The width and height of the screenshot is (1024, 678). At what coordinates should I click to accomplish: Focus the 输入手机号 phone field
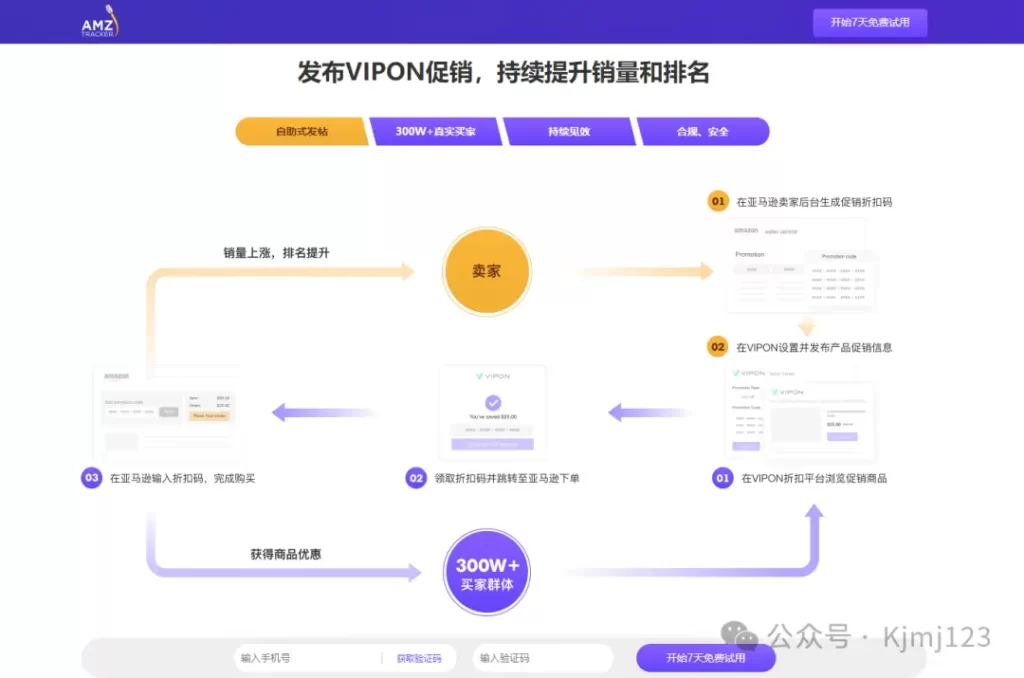pos(308,658)
